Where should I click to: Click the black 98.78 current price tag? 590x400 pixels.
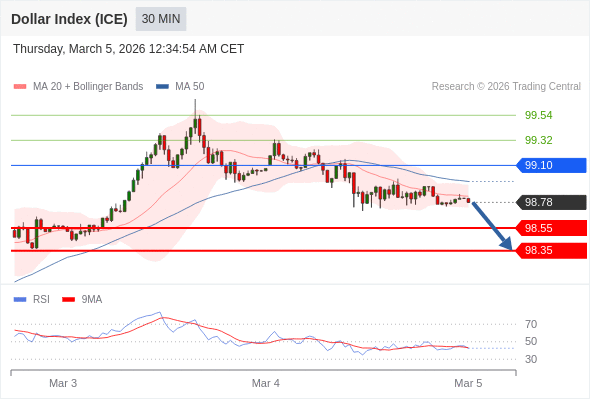(x=551, y=202)
